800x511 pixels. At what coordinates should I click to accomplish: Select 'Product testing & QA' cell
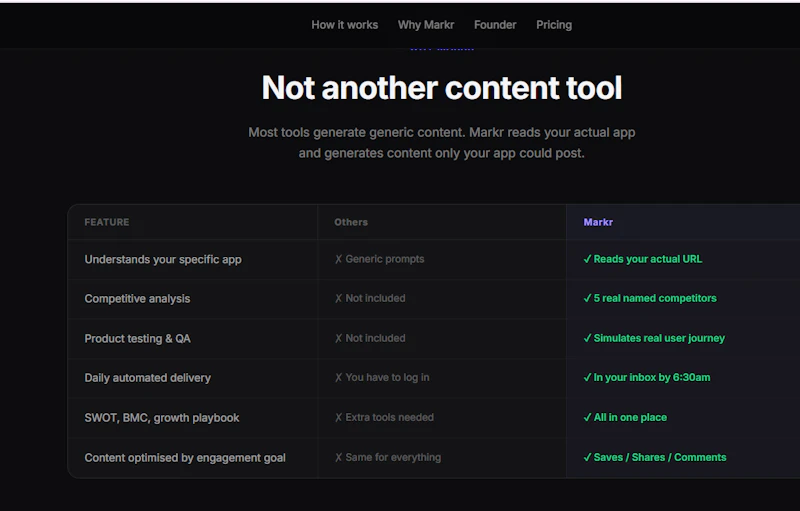tap(137, 339)
